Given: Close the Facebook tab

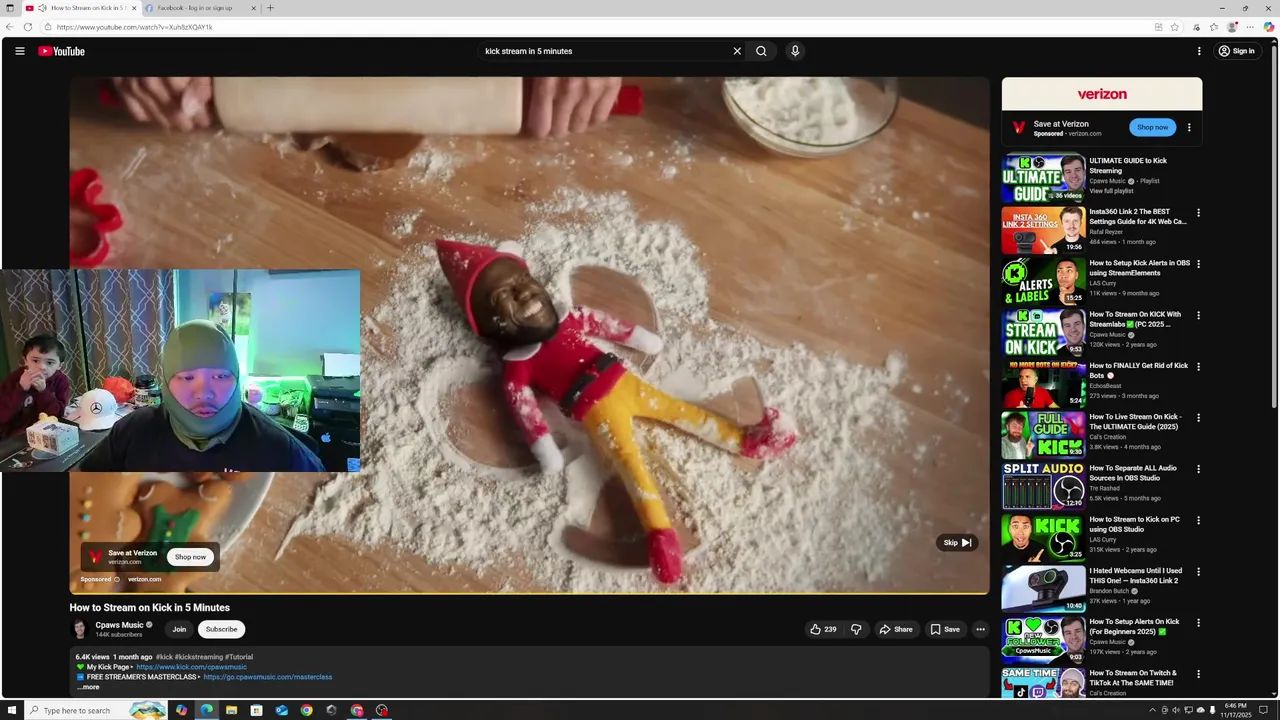Looking at the screenshot, I should coord(253,8).
